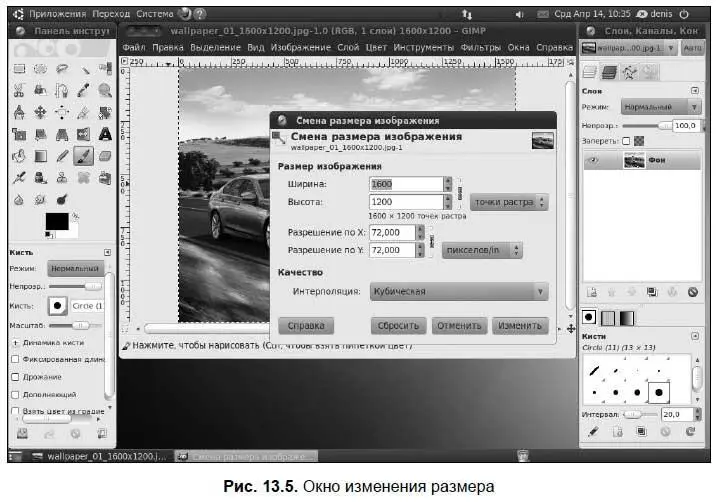Open the 'пикселов/in' resolution units dropdown
The image size is (716, 502).
pyautogui.click(x=482, y=250)
